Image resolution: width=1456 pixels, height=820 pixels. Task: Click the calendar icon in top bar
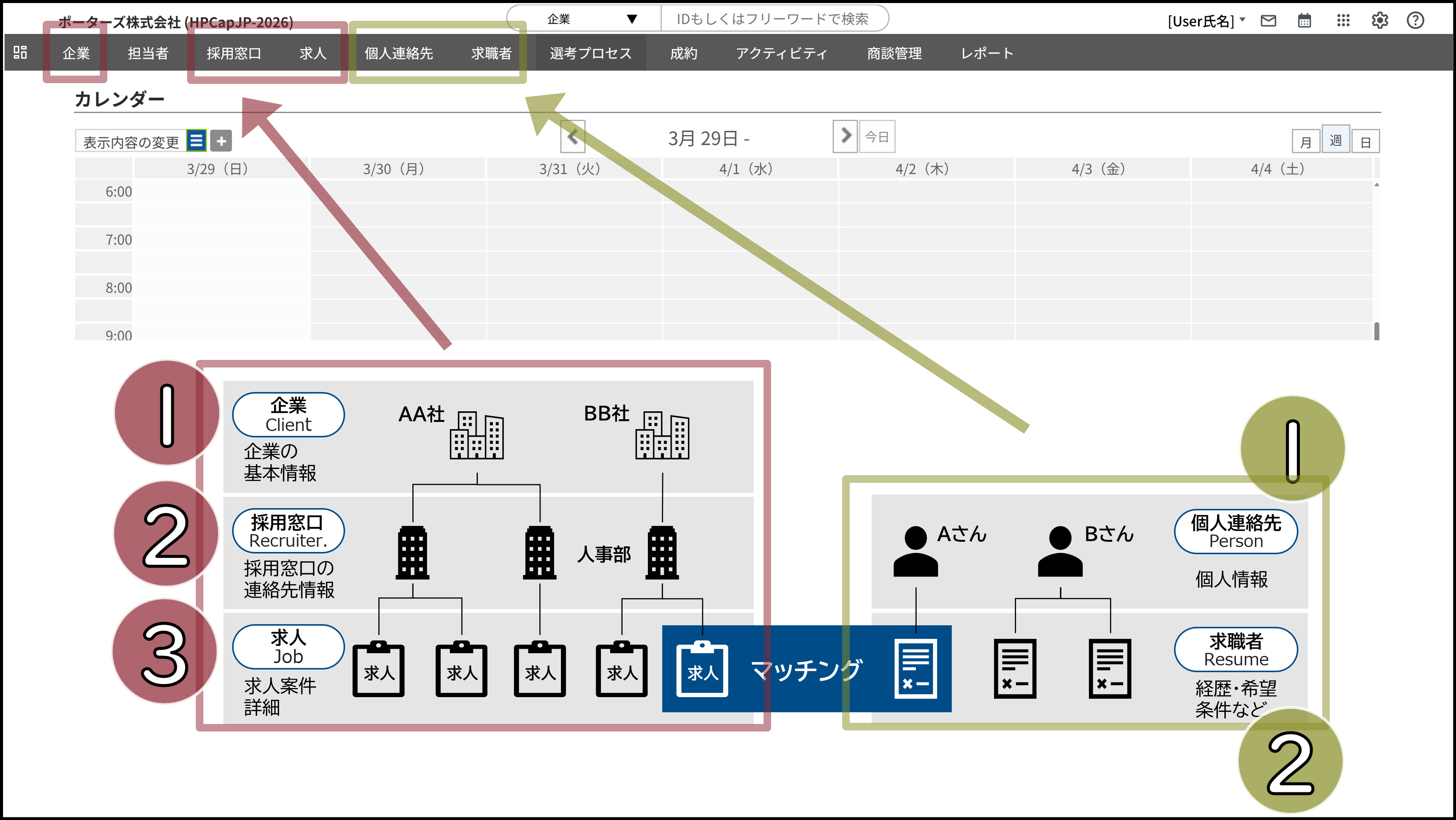pyautogui.click(x=1304, y=21)
